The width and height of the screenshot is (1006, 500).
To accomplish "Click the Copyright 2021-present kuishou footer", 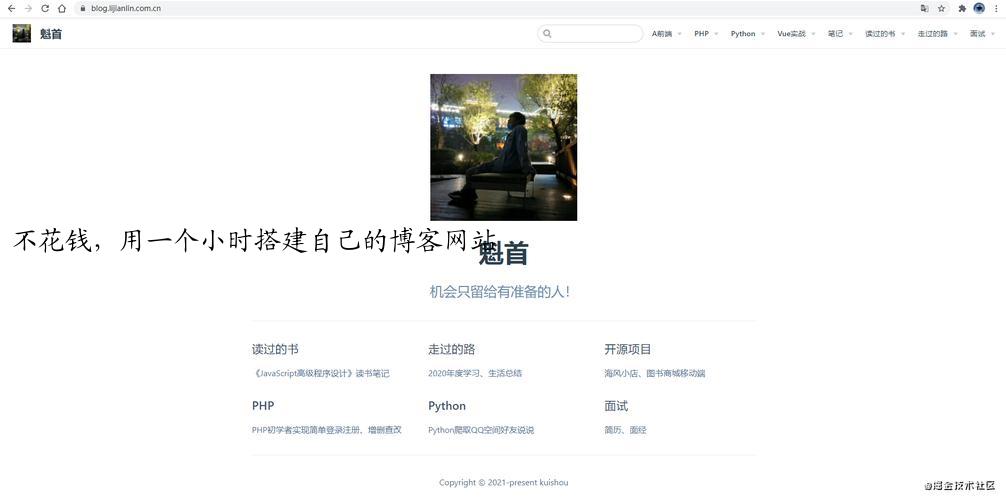I will tap(504, 483).
